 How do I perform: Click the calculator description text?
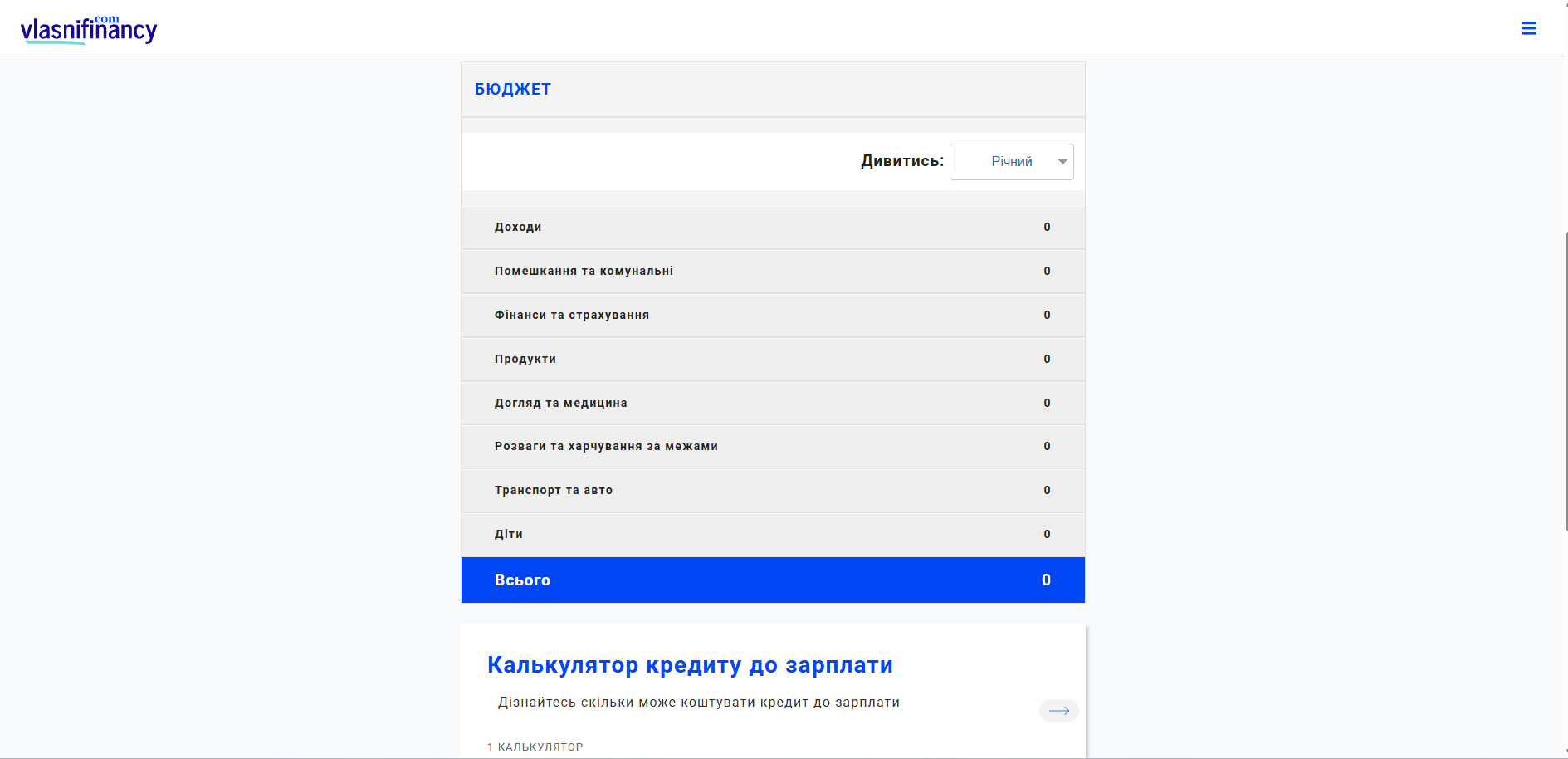(698, 703)
